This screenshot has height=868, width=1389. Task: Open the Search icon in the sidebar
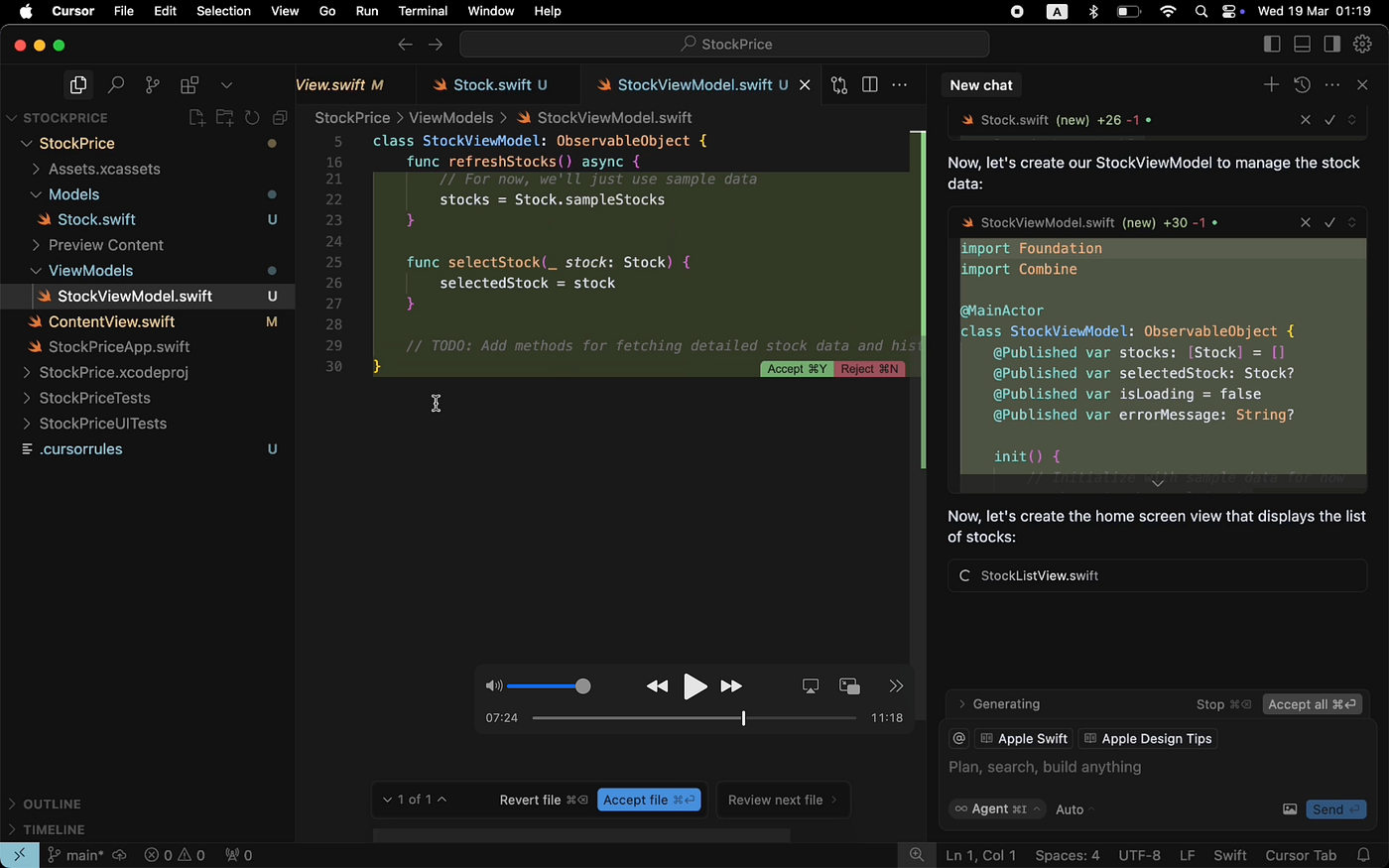116,85
